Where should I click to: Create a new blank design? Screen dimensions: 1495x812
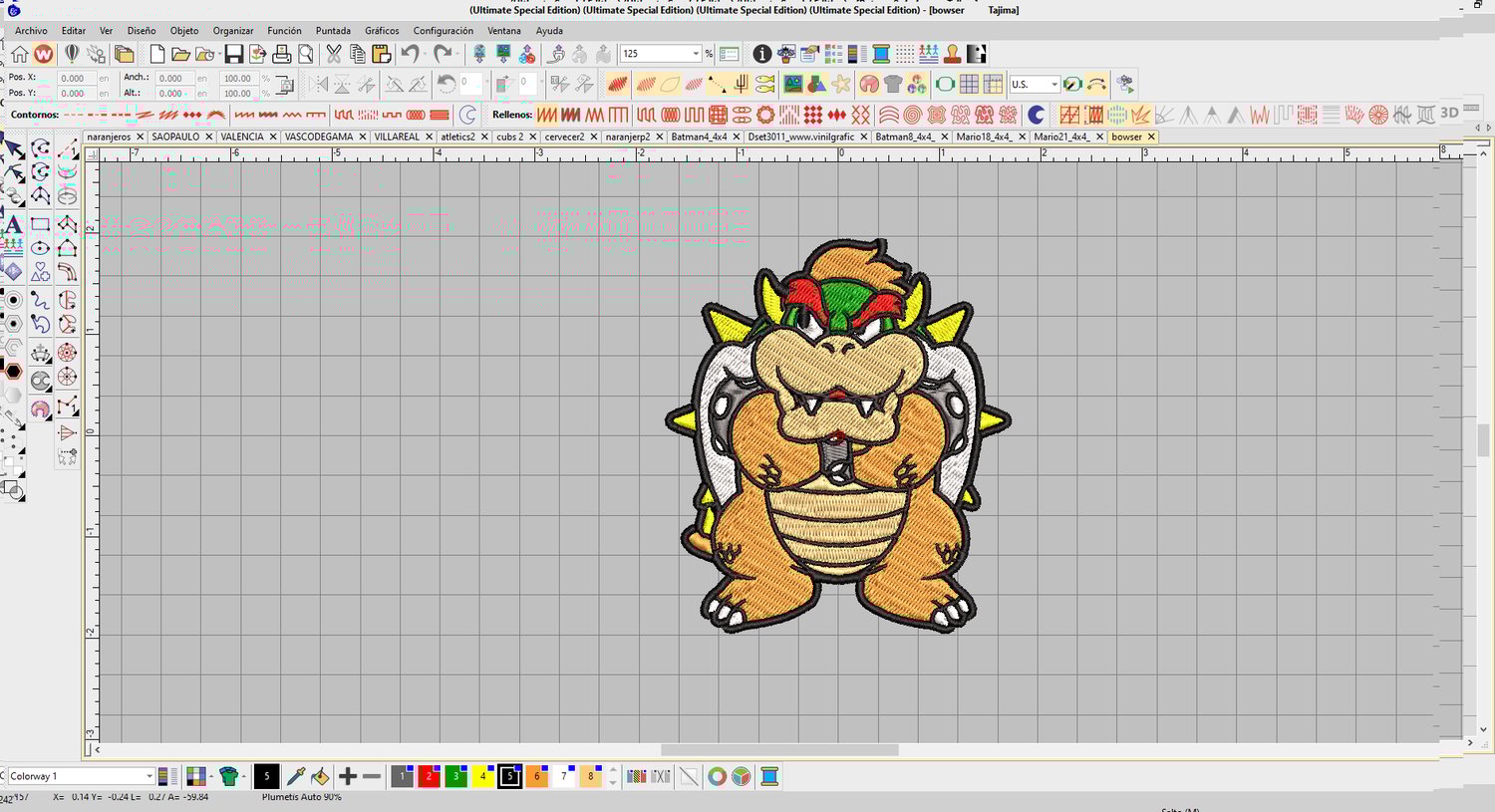pyautogui.click(x=156, y=54)
